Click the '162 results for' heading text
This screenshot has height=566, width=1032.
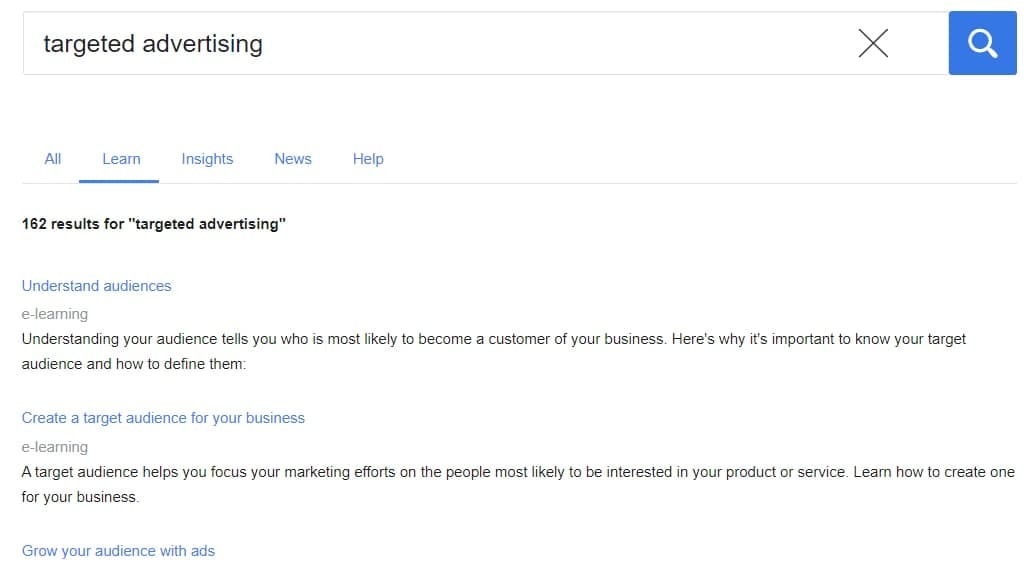(72, 224)
